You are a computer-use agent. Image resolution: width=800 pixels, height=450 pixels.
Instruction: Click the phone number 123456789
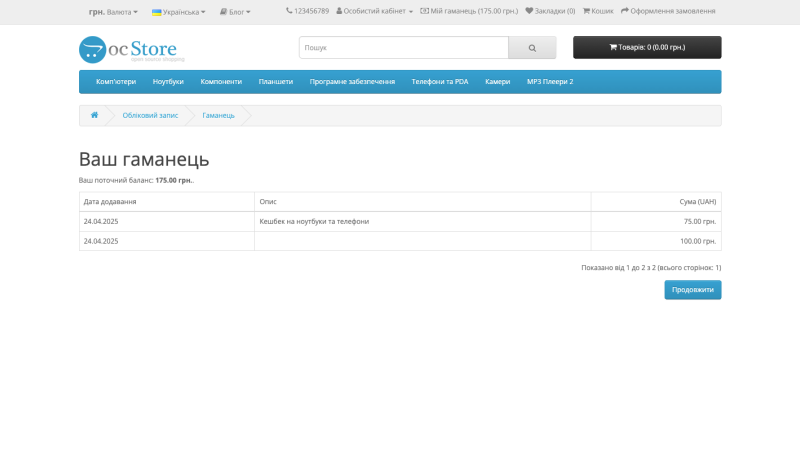point(307,11)
